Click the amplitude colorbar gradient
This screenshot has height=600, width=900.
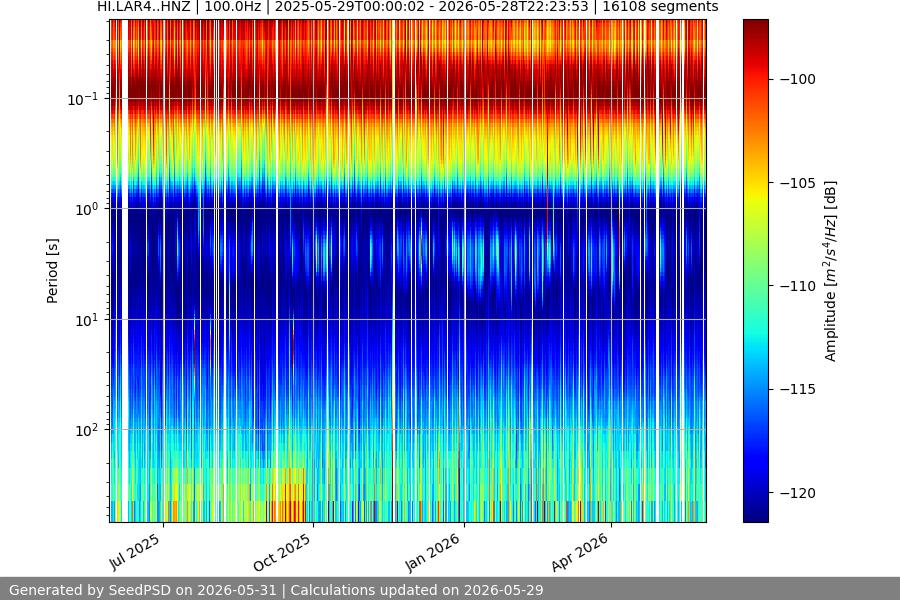755,271
